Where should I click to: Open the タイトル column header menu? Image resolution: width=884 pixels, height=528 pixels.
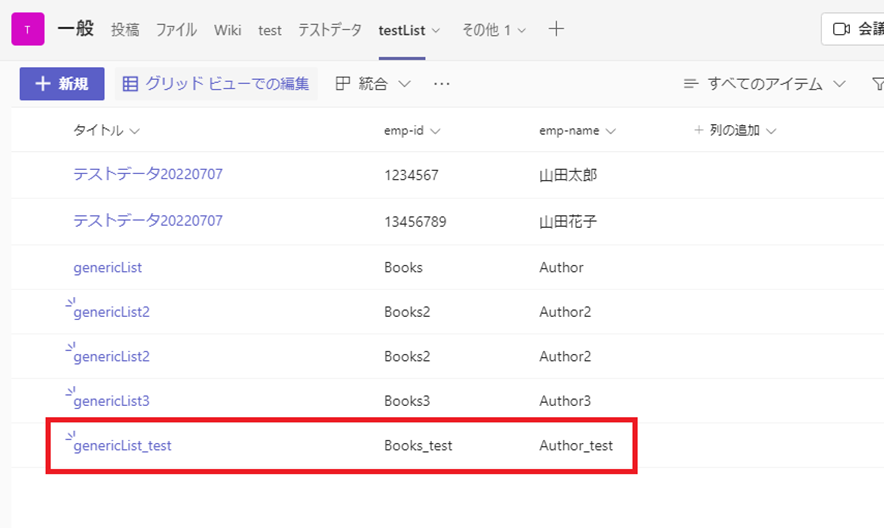click(106, 130)
